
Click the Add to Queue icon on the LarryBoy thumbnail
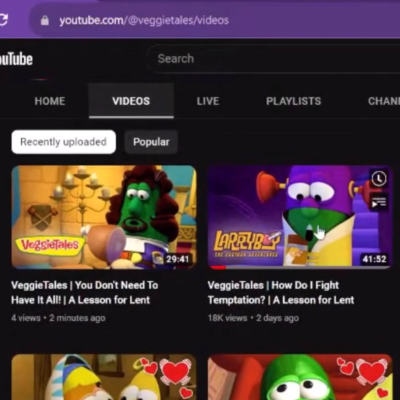pyautogui.click(x=379, y=202)
